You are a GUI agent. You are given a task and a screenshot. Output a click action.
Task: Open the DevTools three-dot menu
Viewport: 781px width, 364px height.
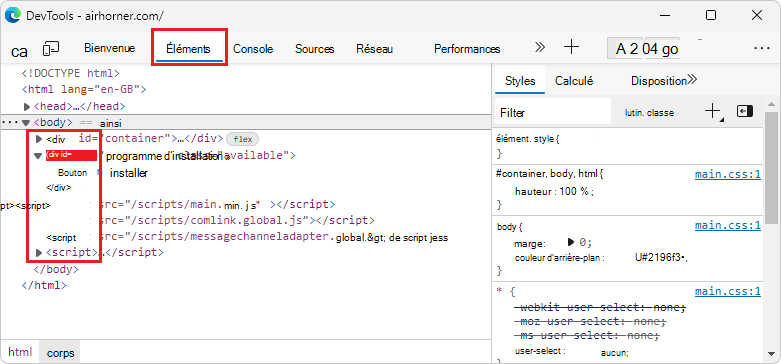click(762, 48)
